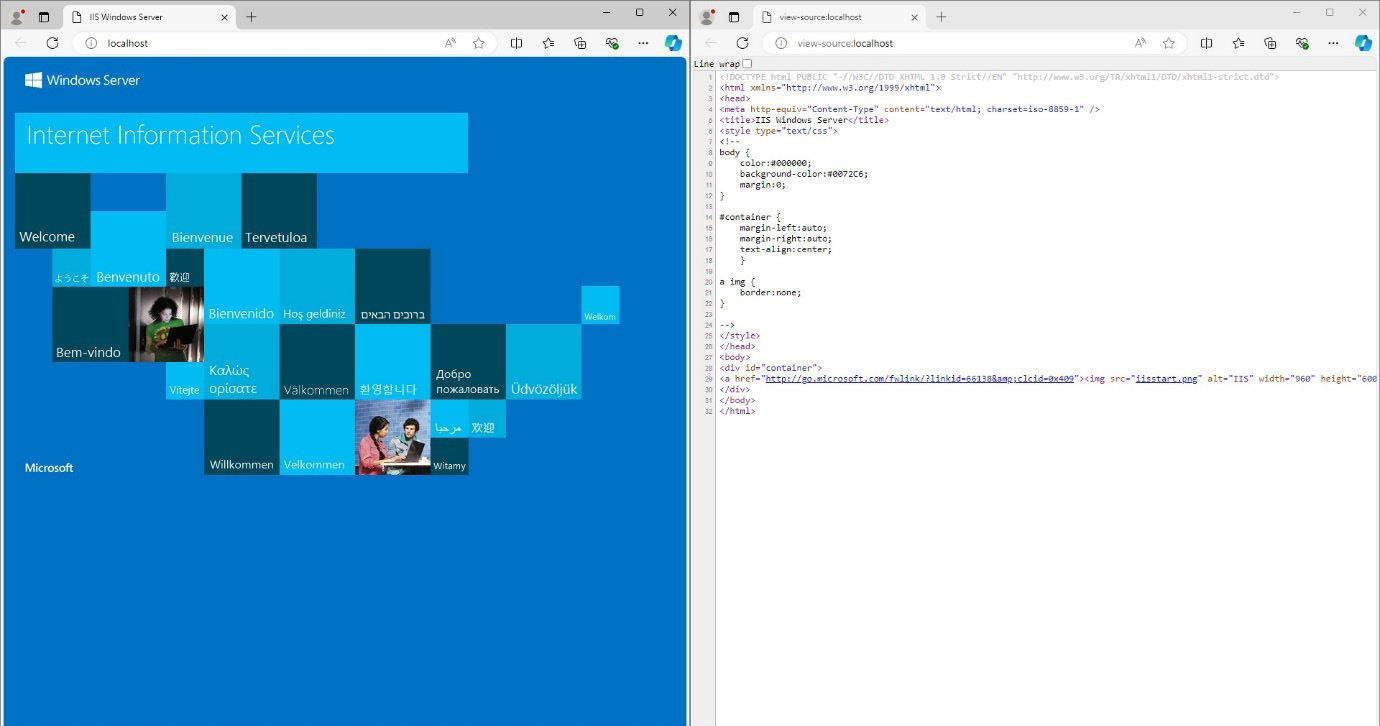
Task: Click the background-color:#0072C6 line
Action: (x=804, y=174)
